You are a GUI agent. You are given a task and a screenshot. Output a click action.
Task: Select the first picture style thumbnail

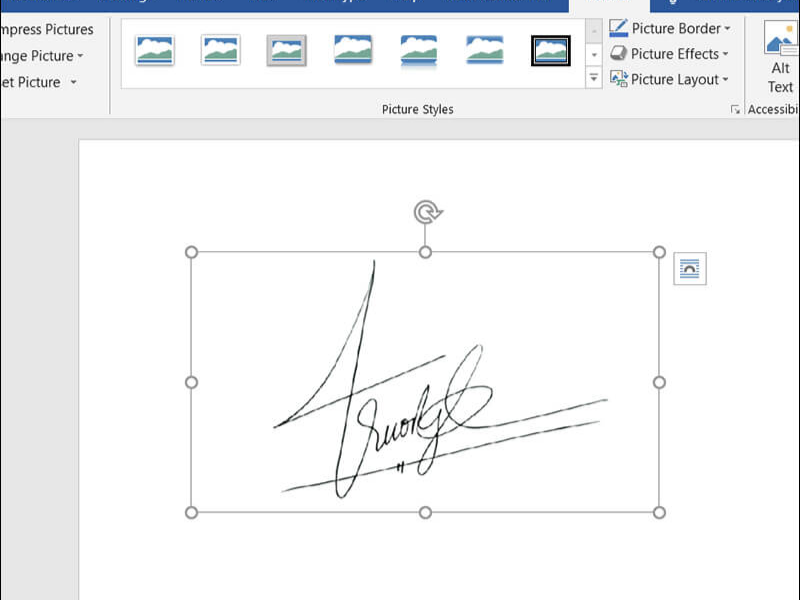[x=155, y=50]
